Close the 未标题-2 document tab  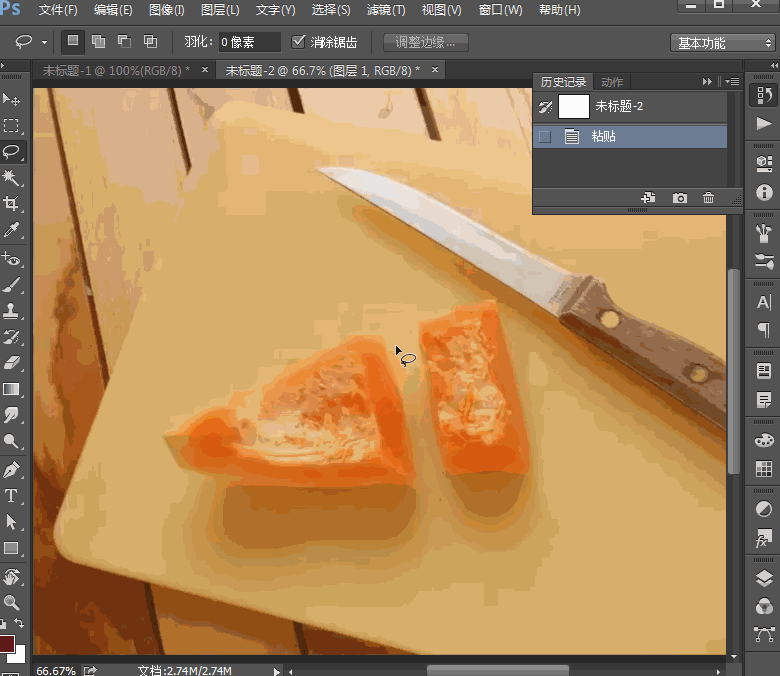click(x=435, y=70)
